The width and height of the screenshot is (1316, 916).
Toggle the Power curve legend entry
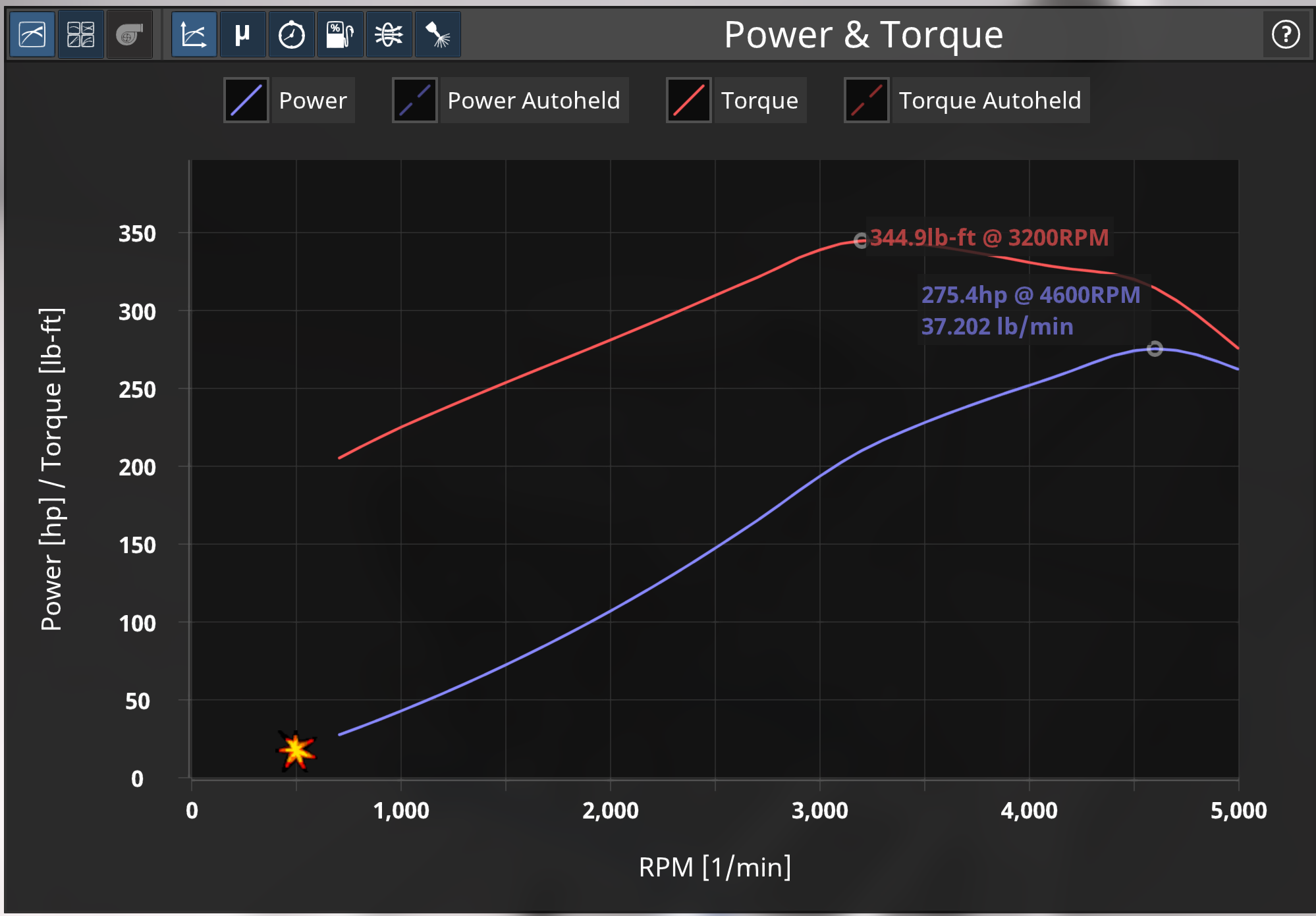(x=313, y=100)
